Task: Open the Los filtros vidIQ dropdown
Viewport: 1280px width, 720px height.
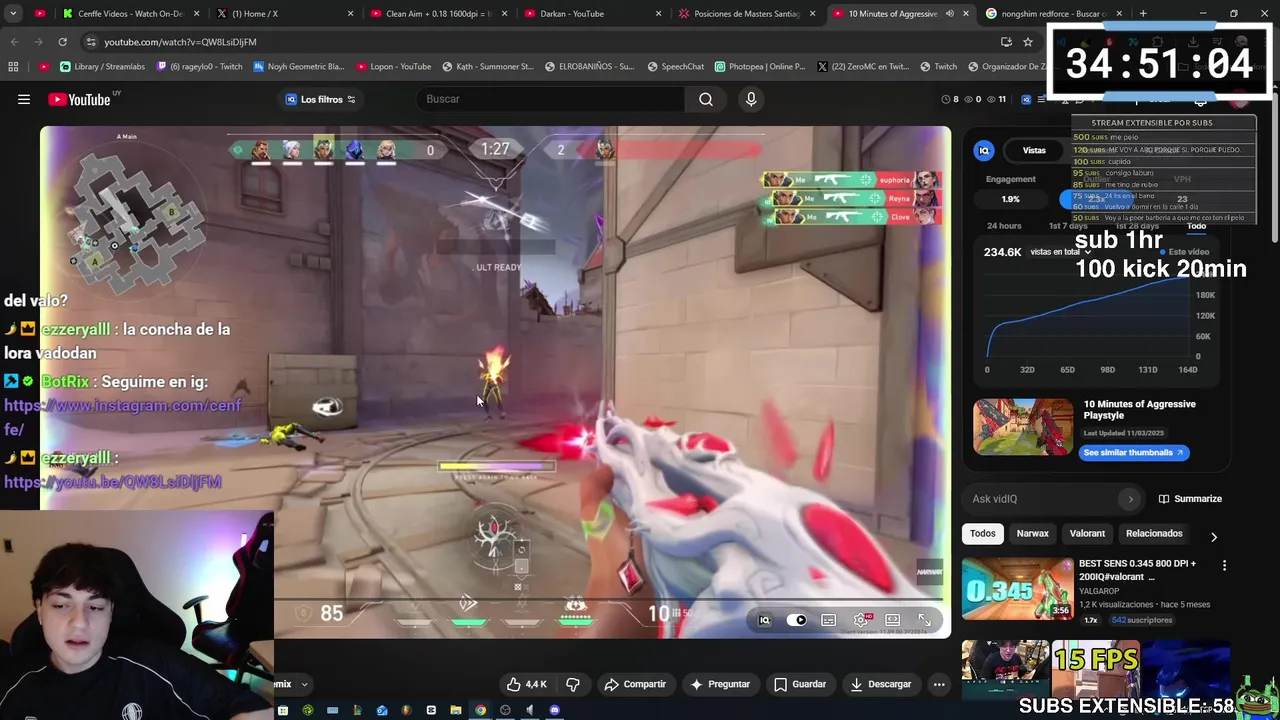Action: pyautogui.click(x=320, y=99)
